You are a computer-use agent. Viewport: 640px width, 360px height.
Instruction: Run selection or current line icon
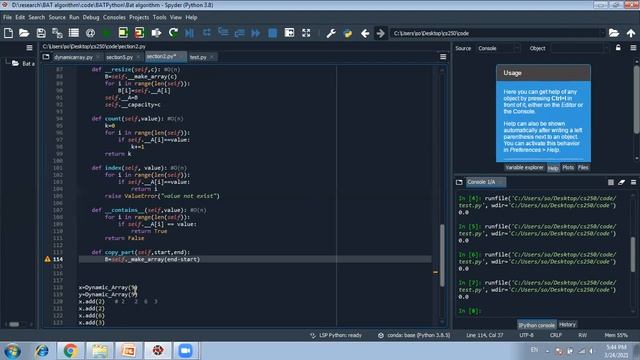point(156,33)
